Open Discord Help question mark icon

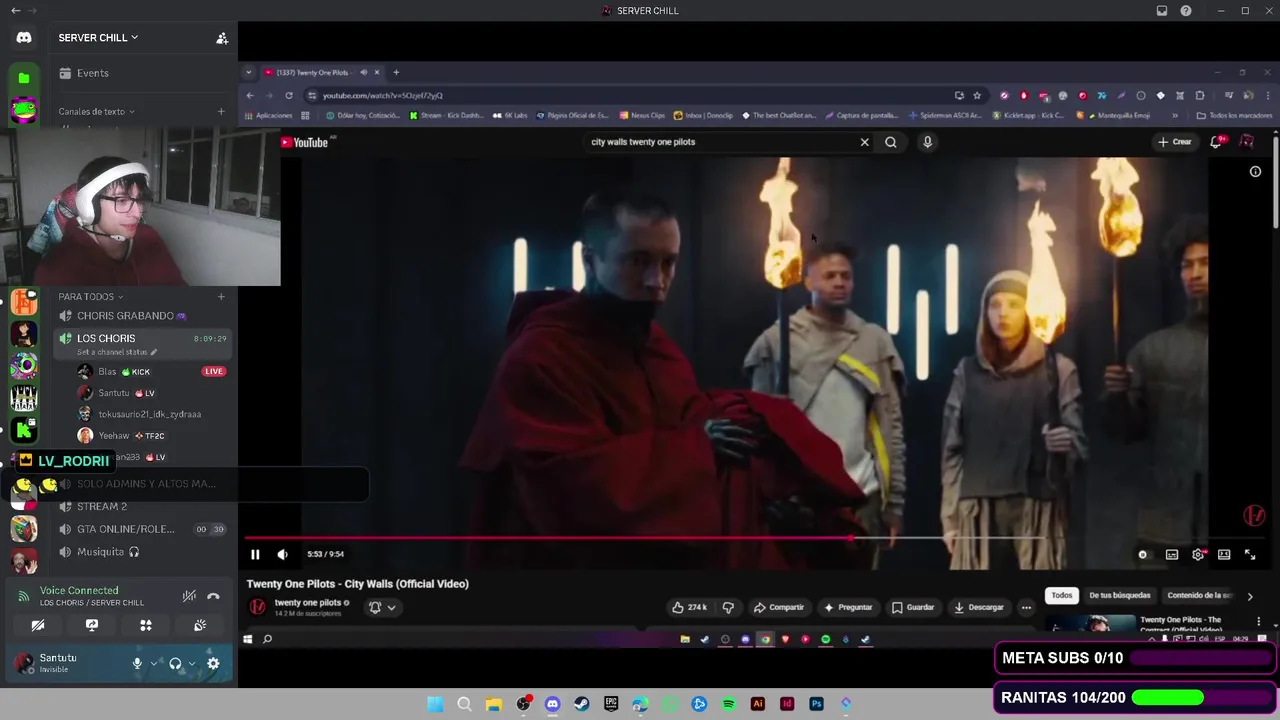pos(1186,11)
